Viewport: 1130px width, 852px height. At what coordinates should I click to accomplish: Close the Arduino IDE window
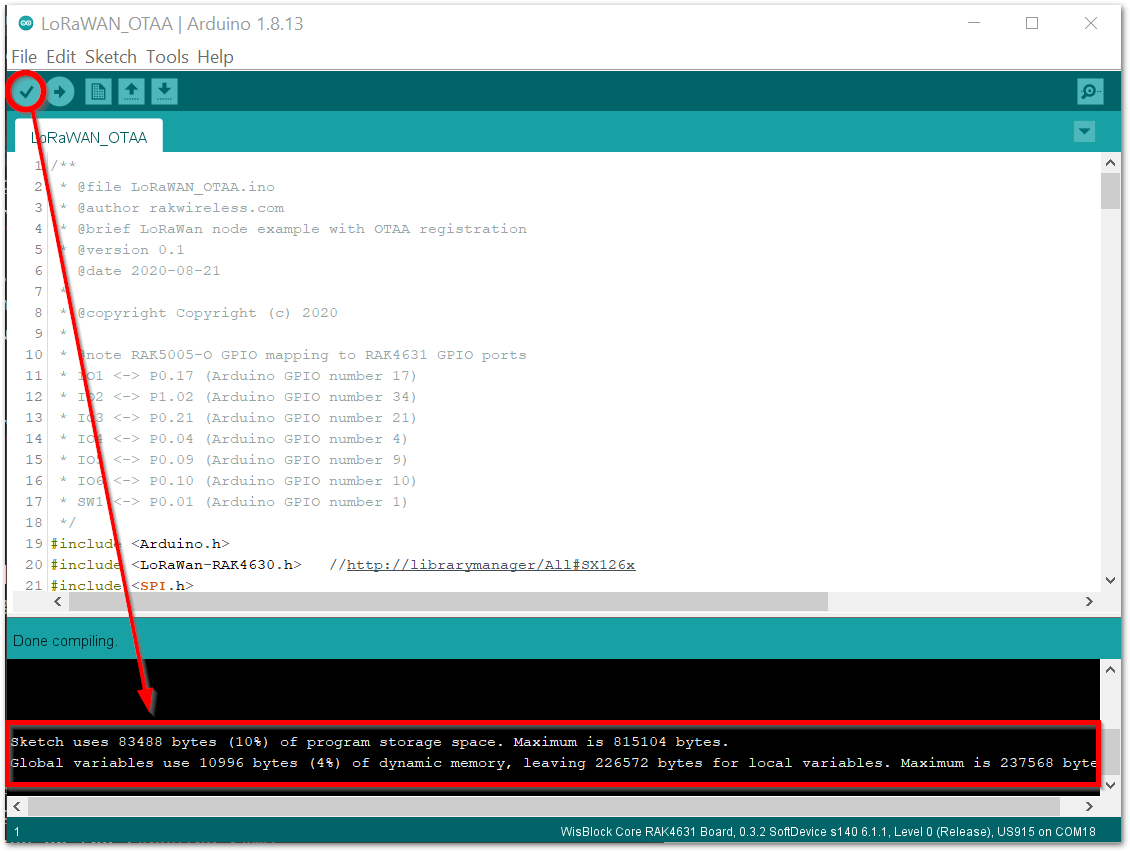click(1090, 23)
